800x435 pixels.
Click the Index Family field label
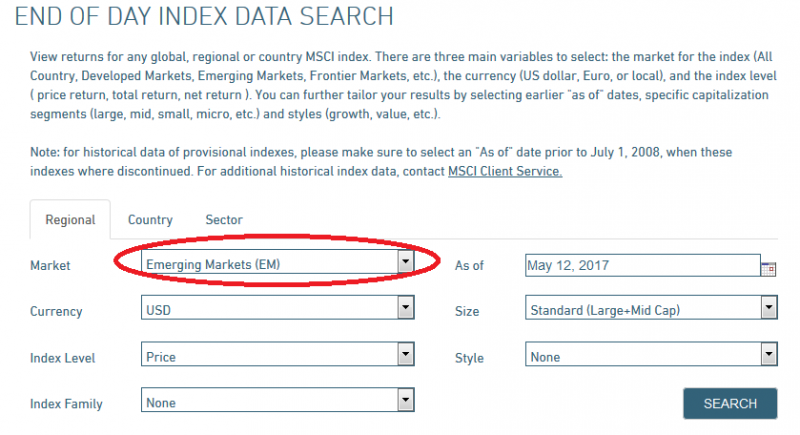click(66, 404)
